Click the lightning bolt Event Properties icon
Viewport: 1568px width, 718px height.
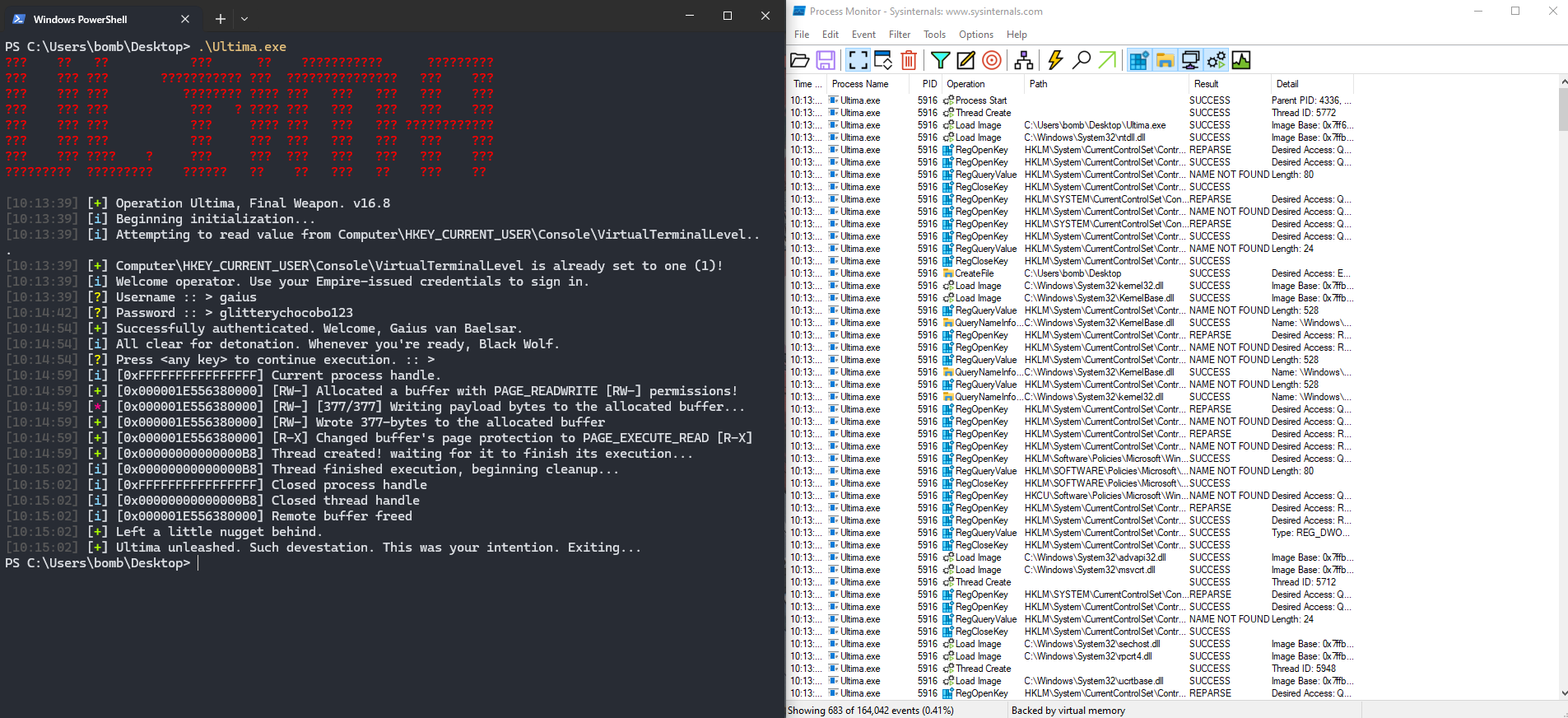(1055, 60)
